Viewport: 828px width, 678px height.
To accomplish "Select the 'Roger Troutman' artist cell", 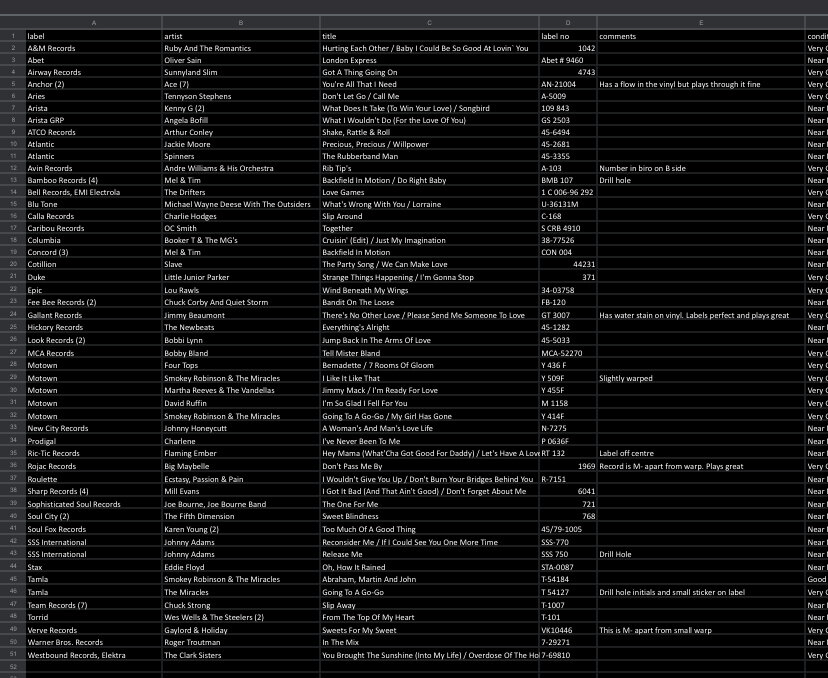I will [x=241, y=642].
